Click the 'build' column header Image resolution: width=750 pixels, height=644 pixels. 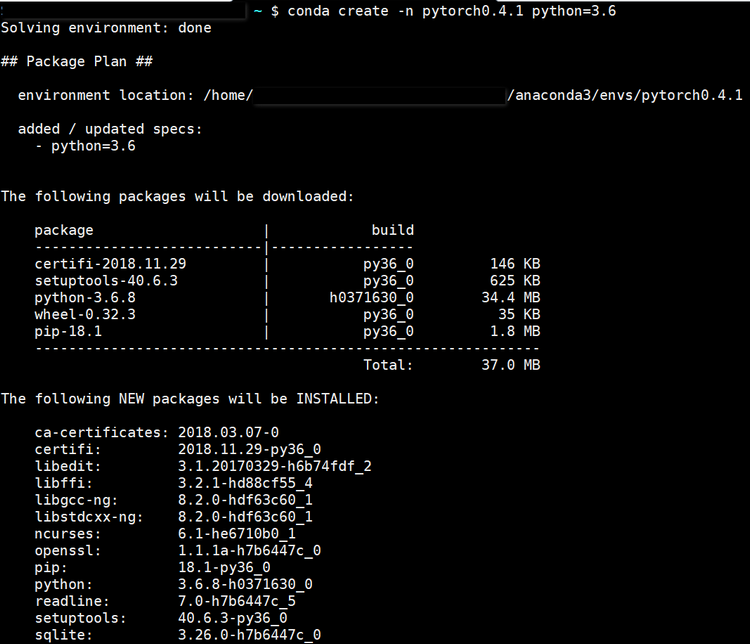point(393,230)
